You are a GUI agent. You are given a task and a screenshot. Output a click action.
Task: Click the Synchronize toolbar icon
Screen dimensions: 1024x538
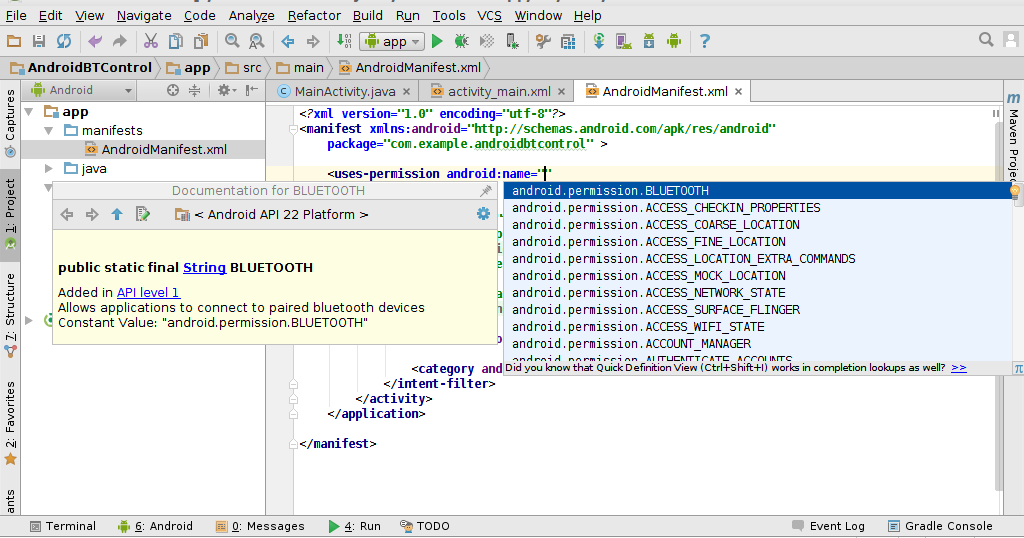[x=64, y=42]
